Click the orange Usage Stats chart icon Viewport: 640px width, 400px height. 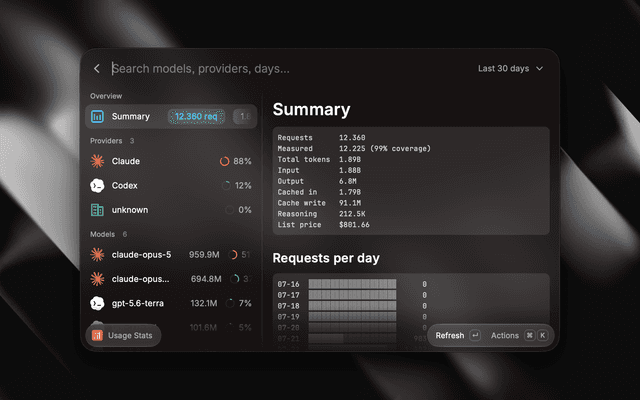coord(97,336)
